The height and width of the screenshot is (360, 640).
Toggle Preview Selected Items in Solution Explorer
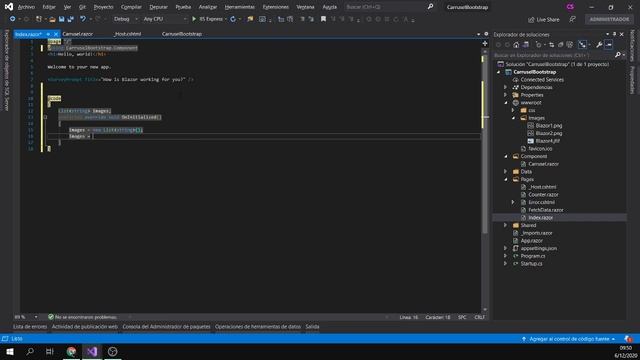[609, 45]
